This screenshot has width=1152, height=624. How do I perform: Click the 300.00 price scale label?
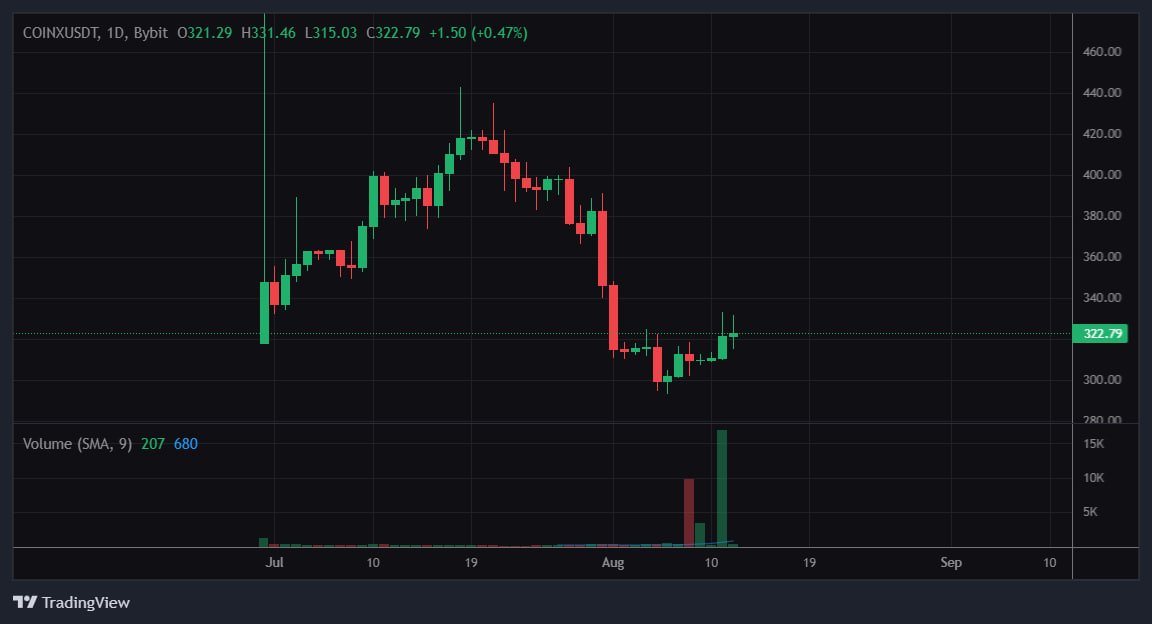[x=1100, y=380]
